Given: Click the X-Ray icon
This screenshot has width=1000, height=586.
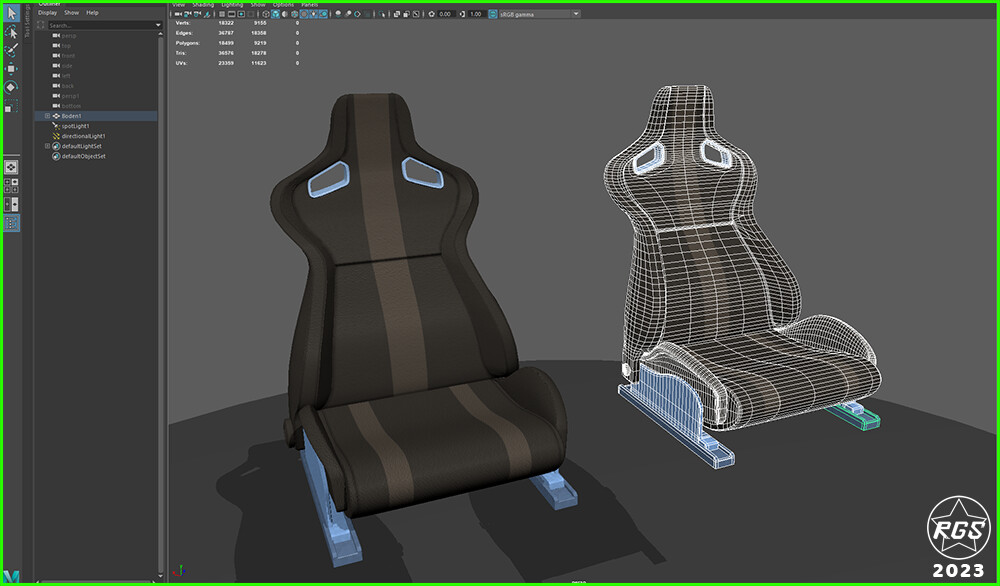Looking at the screenshot, I should 396,14.
